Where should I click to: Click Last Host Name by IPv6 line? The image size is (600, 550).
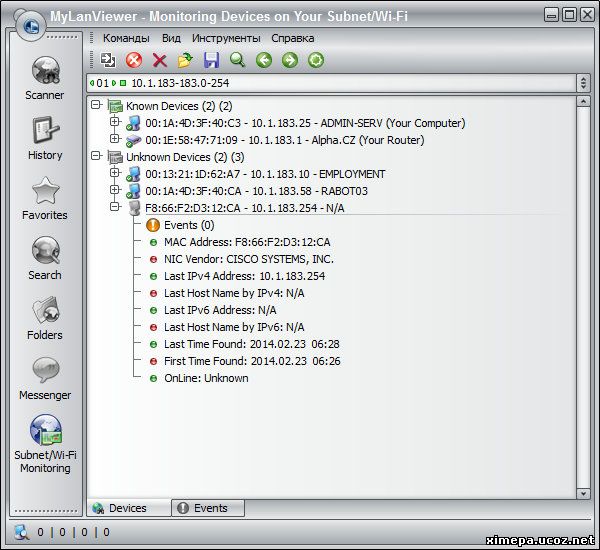(x=234, y=327)
